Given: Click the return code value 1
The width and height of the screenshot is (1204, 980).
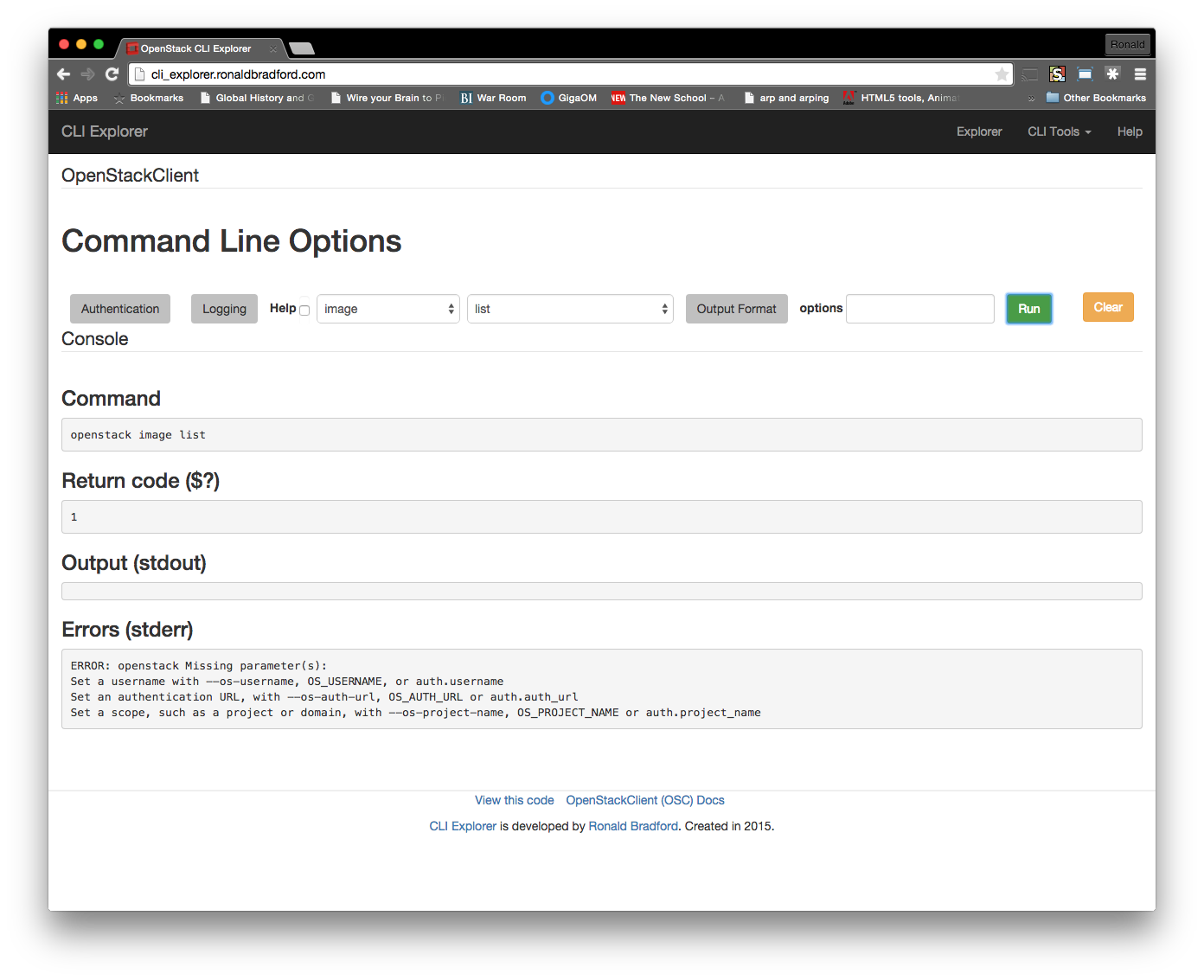Looking at the screenshot, I should click(74, 517).
